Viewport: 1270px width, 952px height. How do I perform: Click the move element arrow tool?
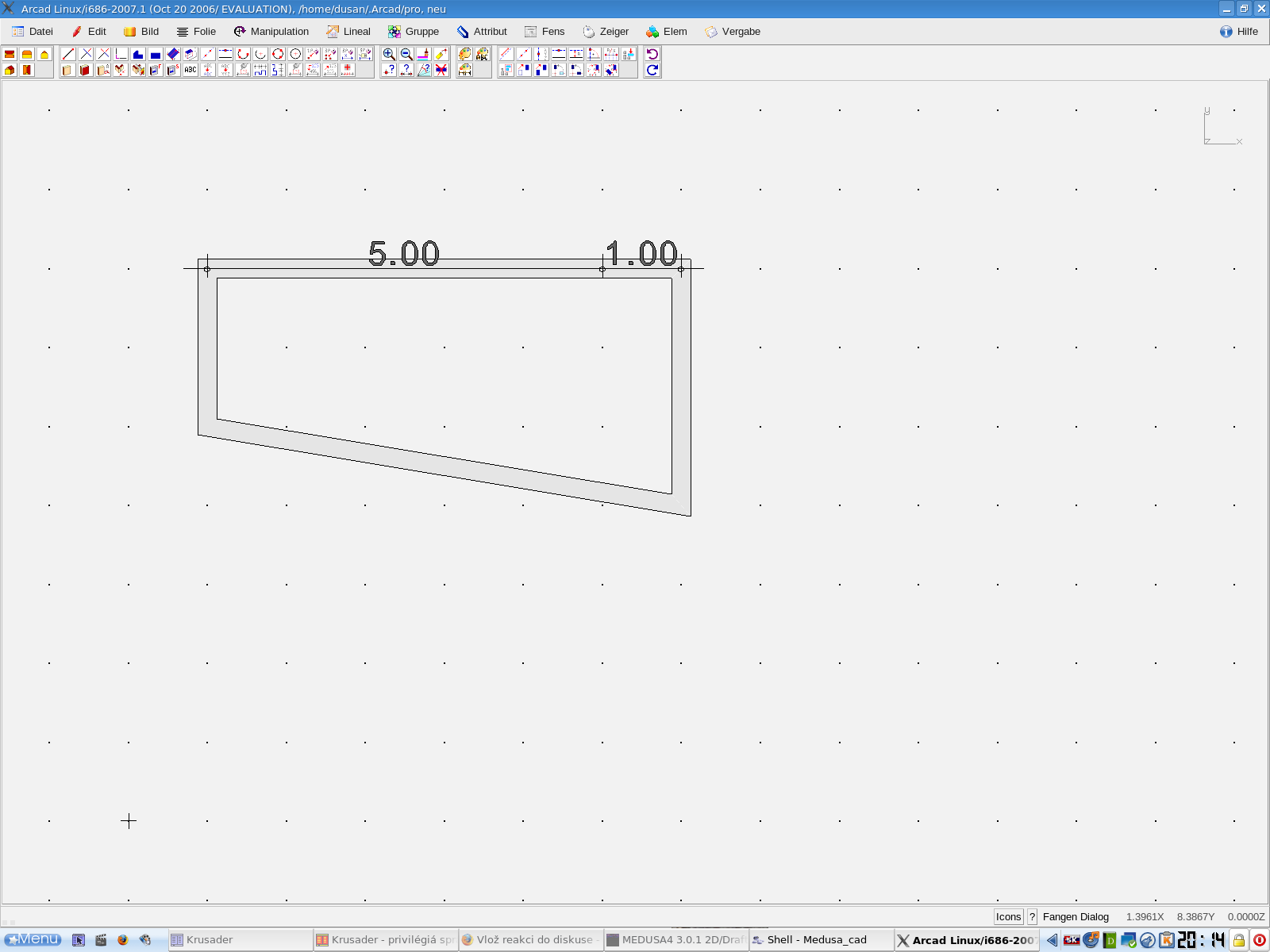tap(524, 70)
